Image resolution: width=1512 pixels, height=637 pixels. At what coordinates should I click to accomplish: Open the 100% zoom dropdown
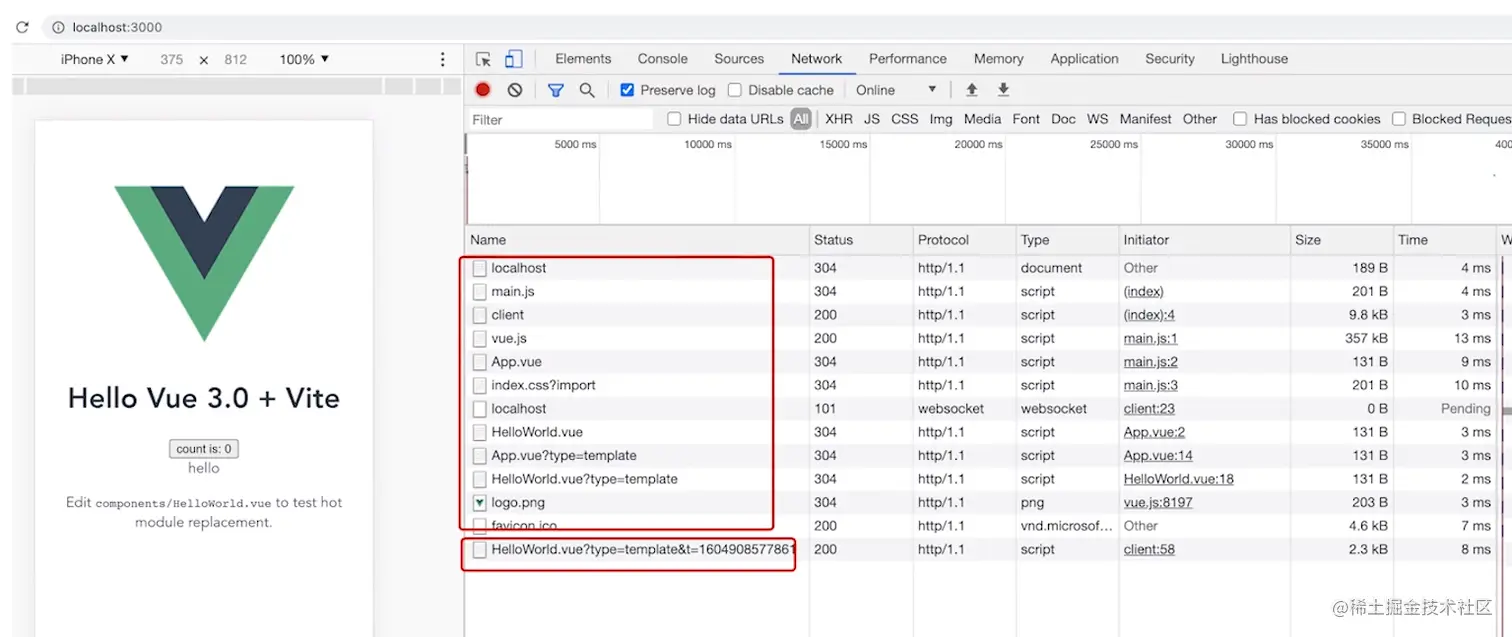[x=304, y=59]
